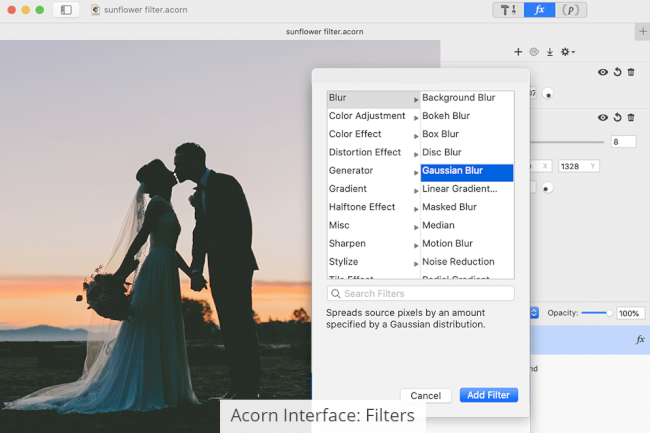This screenshot has height=433, width=650.
Task: Click the Halftone Effect category label
Action: [362, 207]
